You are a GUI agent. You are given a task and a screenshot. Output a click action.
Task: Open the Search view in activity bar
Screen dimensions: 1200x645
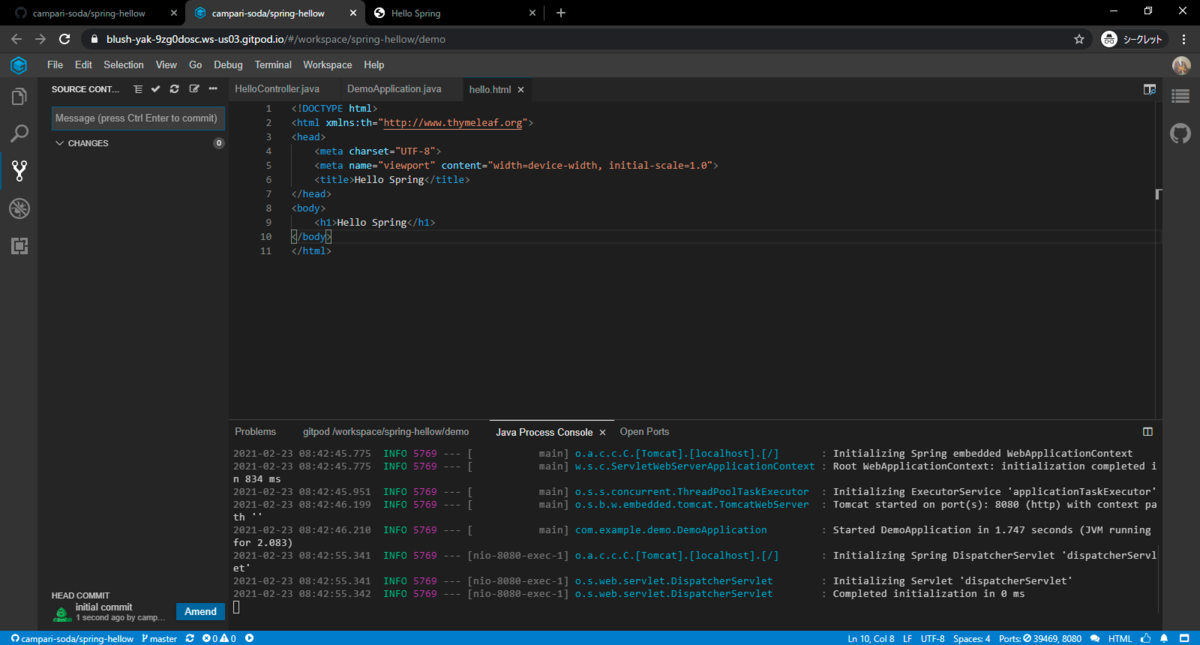[19, 133]
